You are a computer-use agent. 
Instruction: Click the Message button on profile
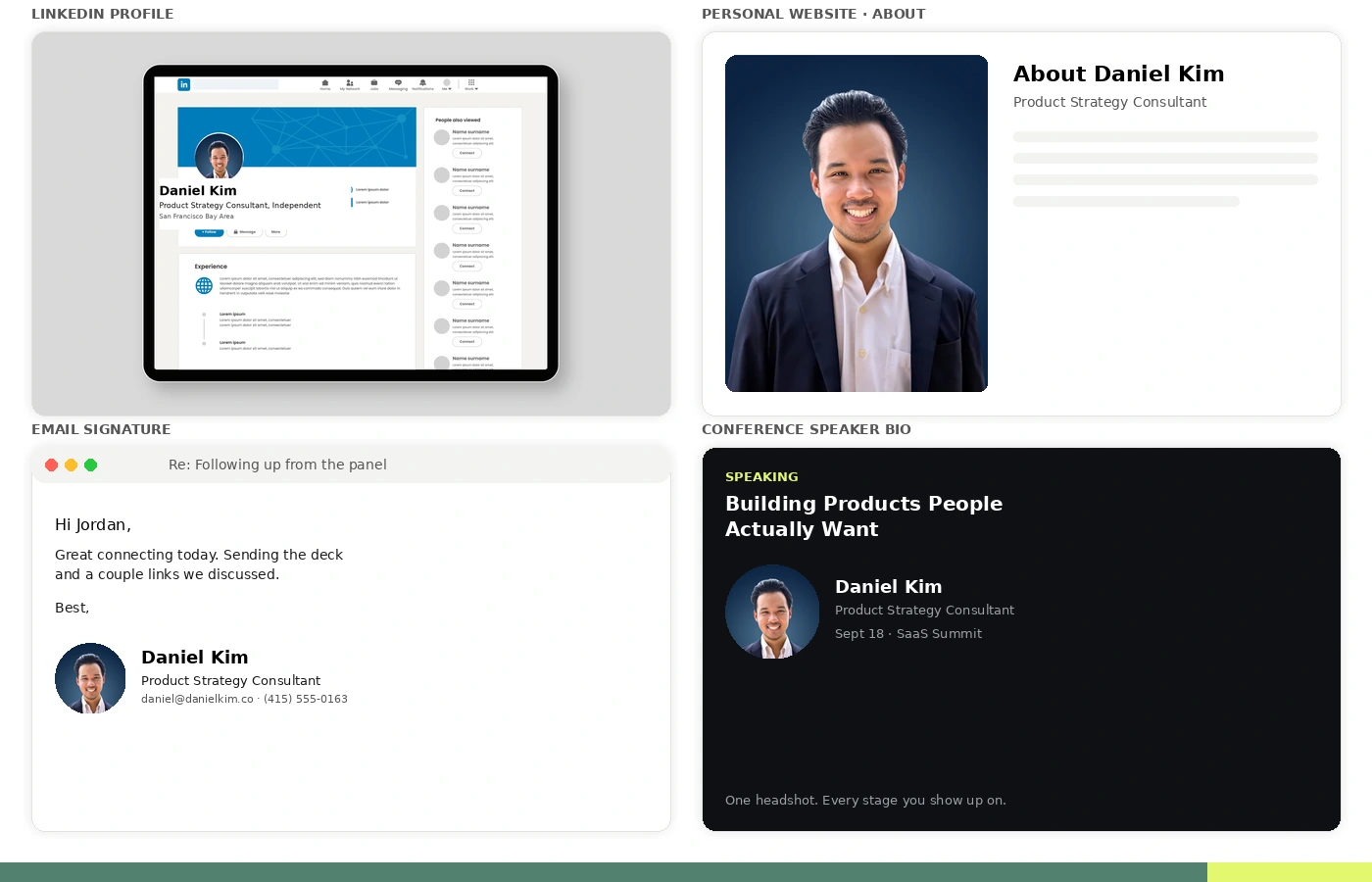tap(244, 232)
